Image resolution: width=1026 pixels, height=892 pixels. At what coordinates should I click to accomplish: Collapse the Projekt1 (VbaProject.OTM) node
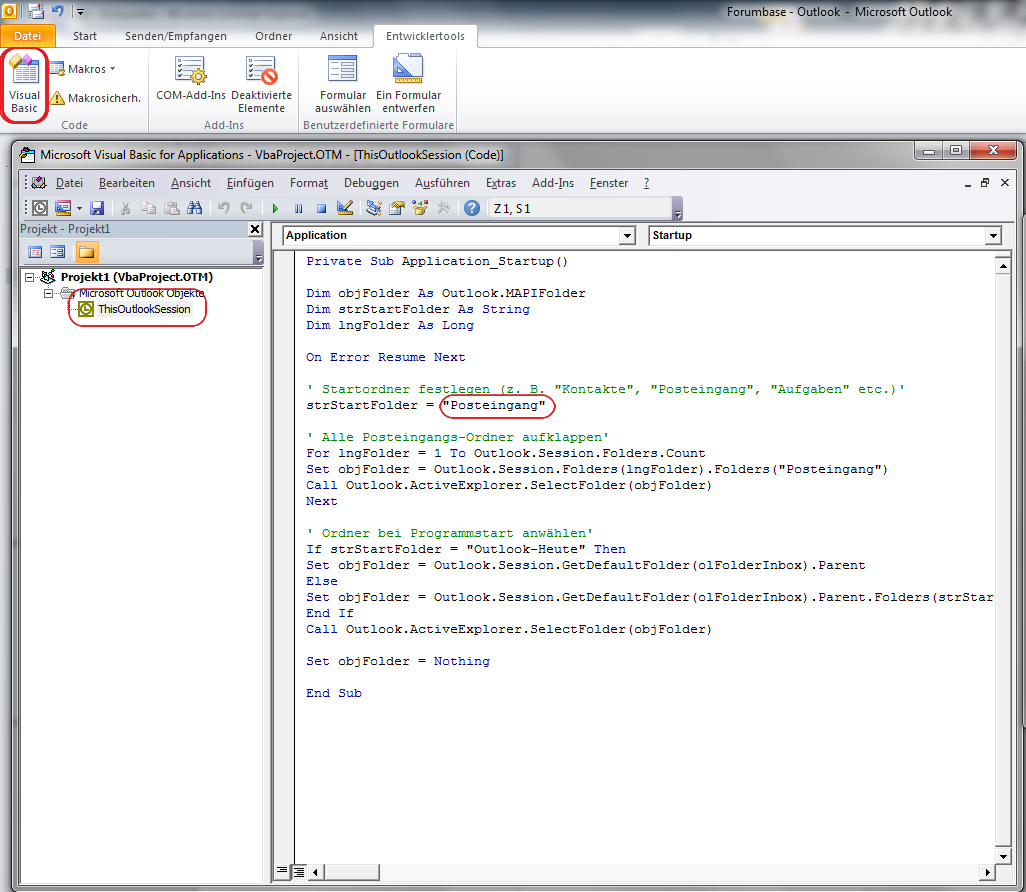pyautogui.click(x=29, y=277)
